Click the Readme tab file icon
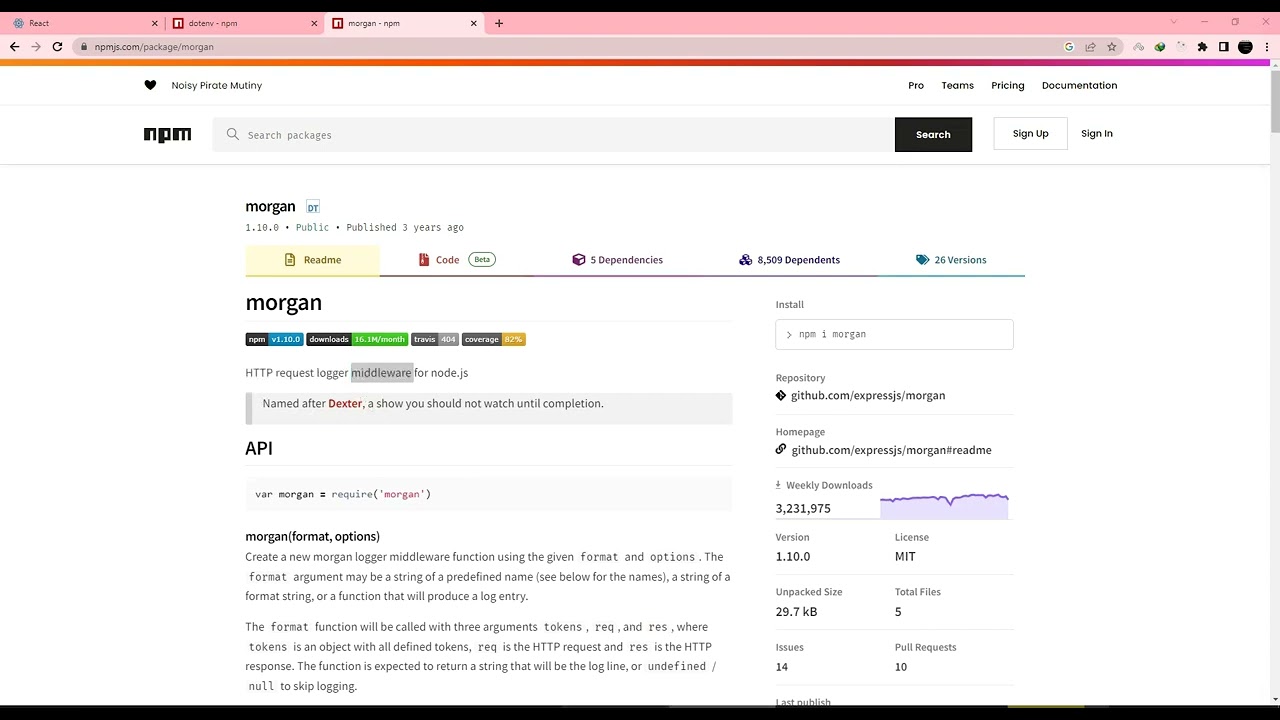Screen dimensions: 1280x720 click(290, 260)
